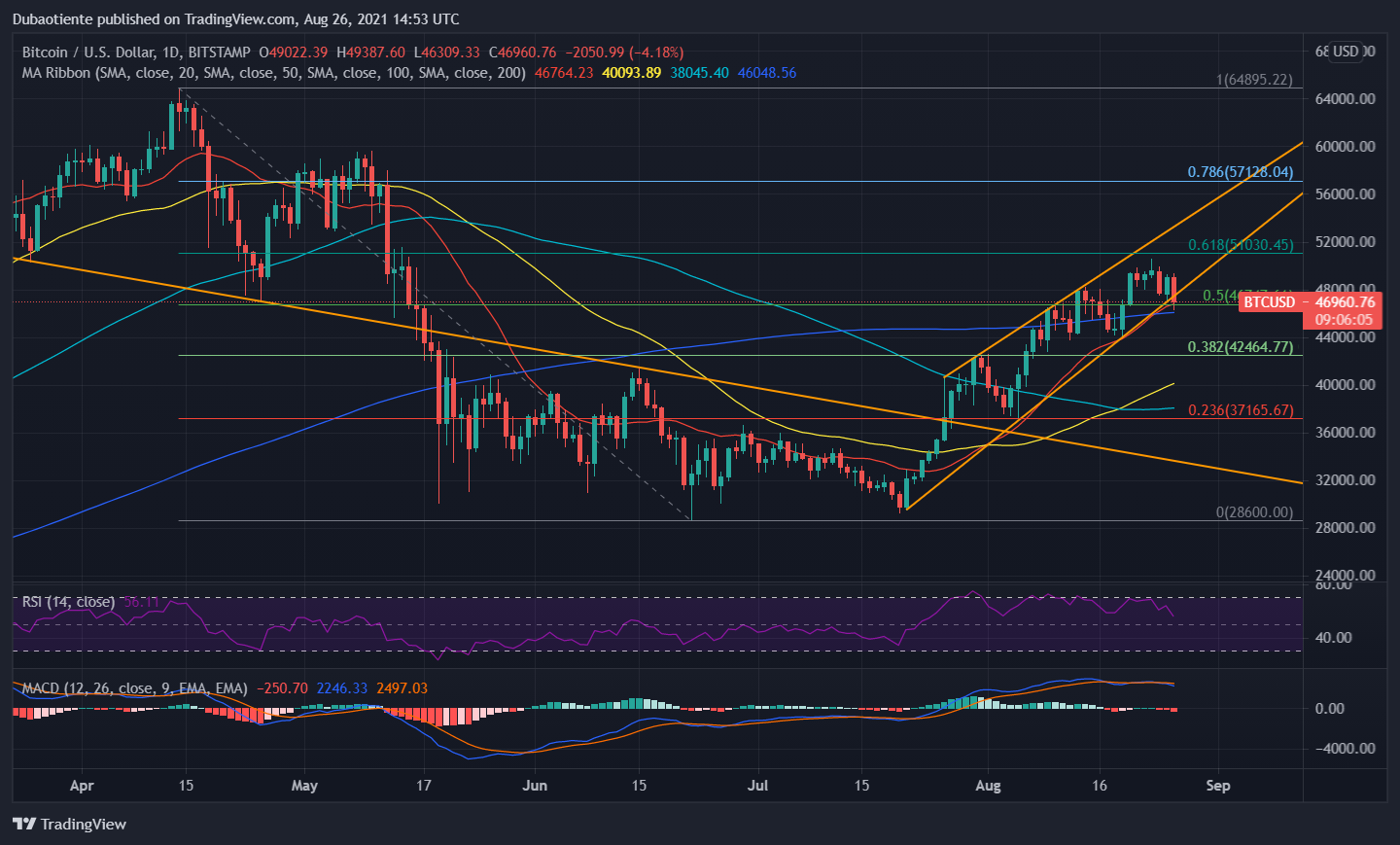Select the Fibonacci 0.618 level label
The height and width of the screenshot is (845, 1400).
1241,245
